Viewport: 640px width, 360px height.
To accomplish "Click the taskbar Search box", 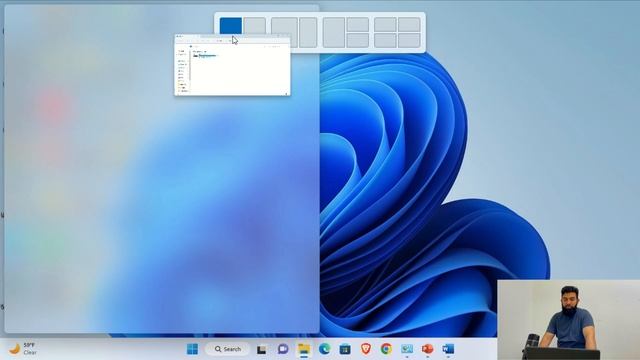I will (x=228, y=349).
